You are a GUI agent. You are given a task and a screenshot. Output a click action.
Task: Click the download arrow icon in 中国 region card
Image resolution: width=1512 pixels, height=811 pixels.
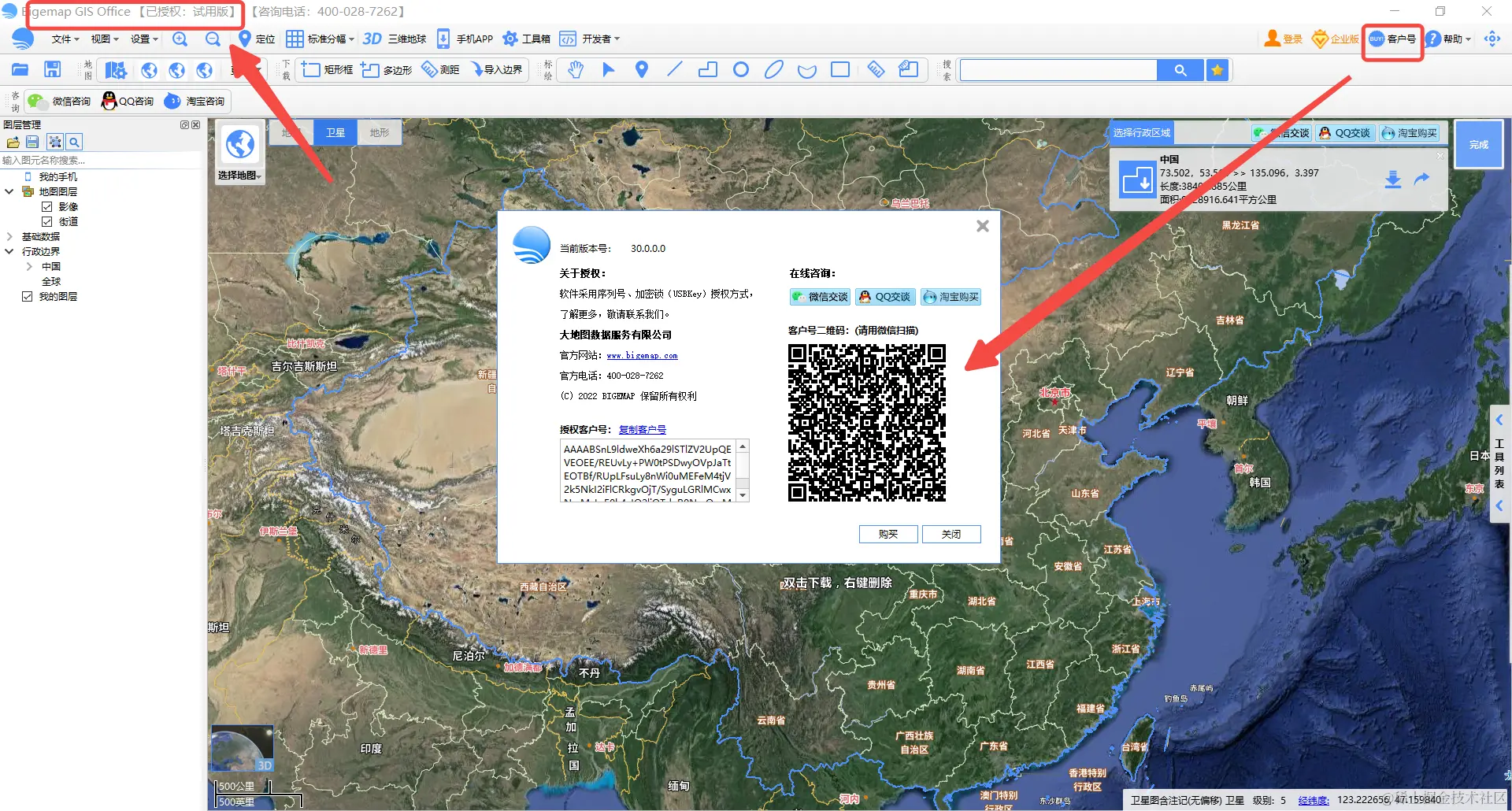(x=1393, y=180)
